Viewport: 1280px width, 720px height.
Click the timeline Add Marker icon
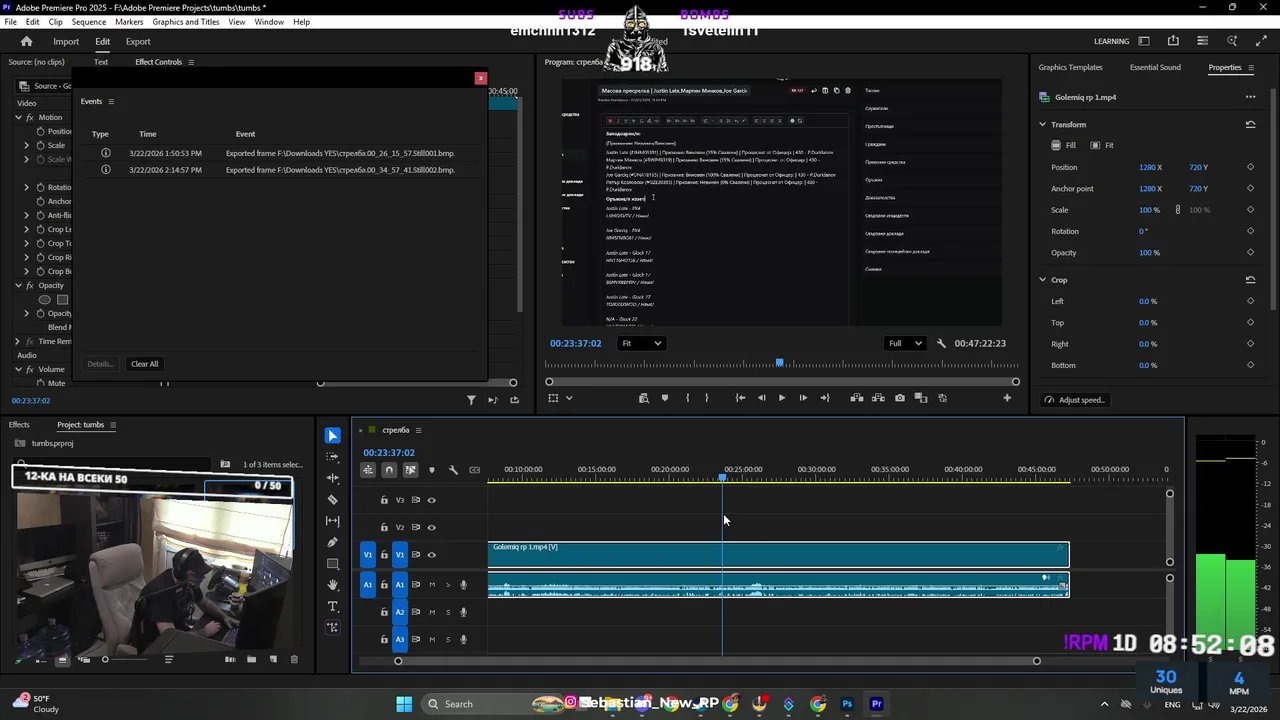(432, 470)
